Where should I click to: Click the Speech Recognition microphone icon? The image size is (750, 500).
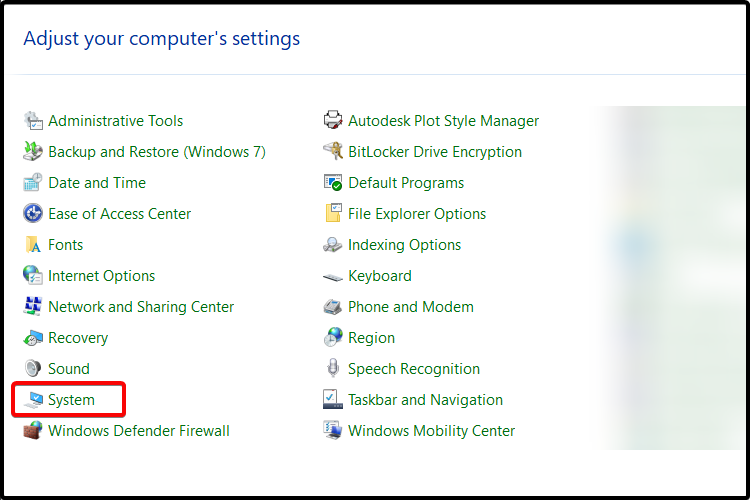pyautogui.click(x=333, y=368)
